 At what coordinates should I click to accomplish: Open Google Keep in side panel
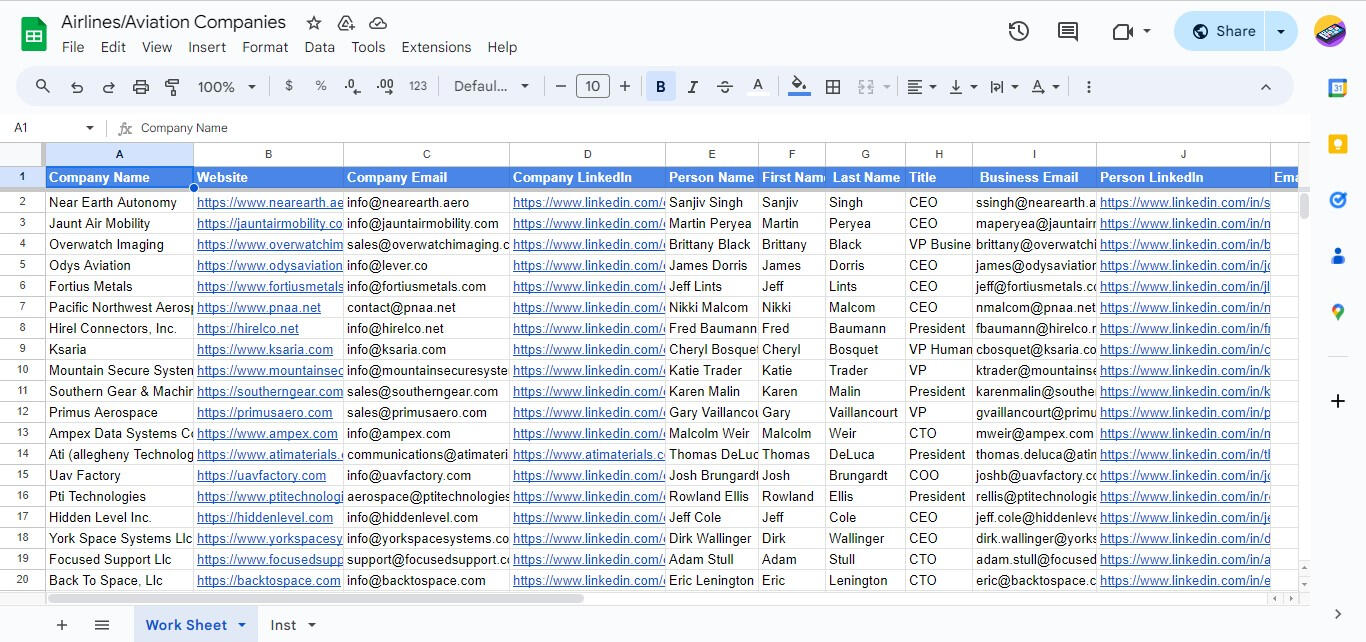[x=1338, y=144]
